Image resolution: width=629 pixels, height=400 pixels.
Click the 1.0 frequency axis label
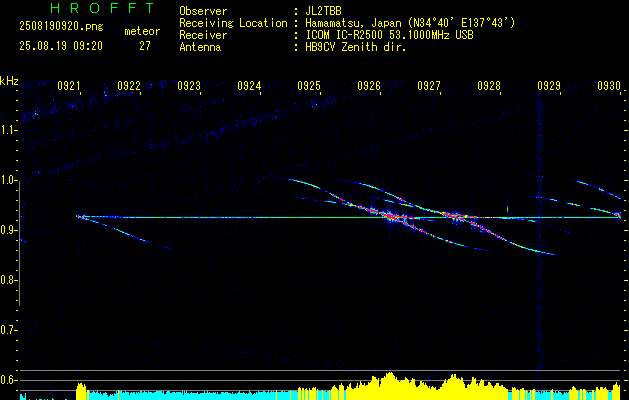click(8, 180)
